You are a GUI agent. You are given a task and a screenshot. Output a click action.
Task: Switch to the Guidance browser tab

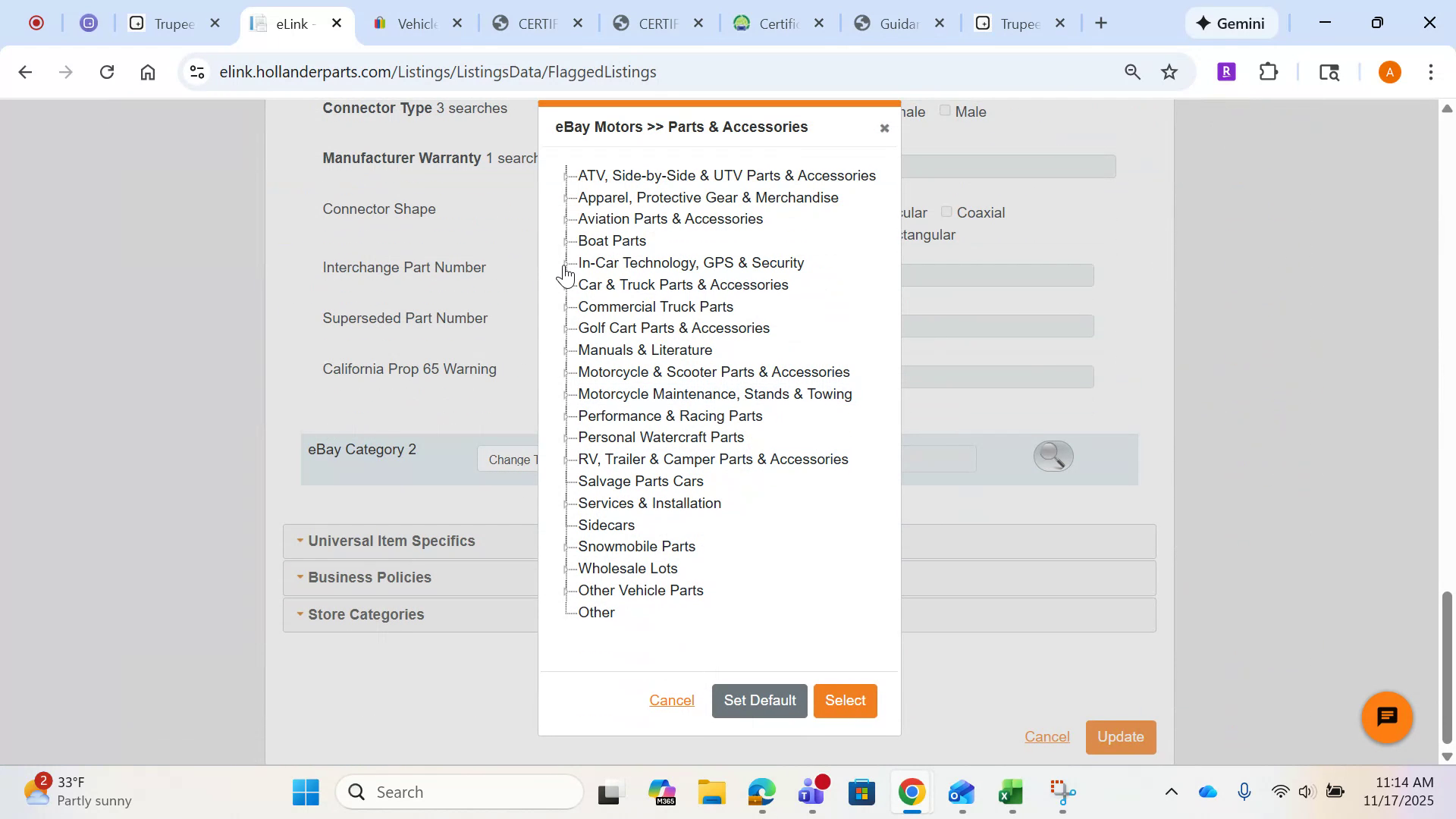[899, 24]
